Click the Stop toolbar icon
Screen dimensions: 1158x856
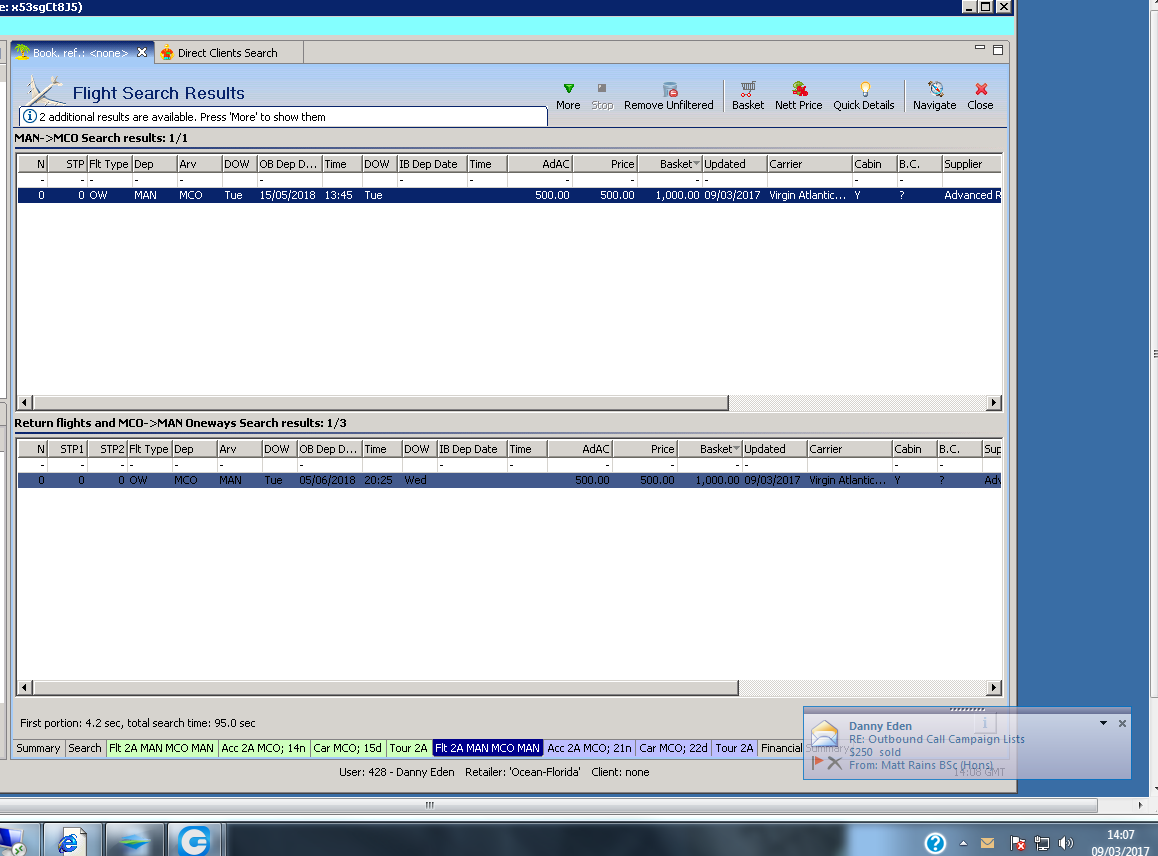pyautogui.click(x=602, y=96)
